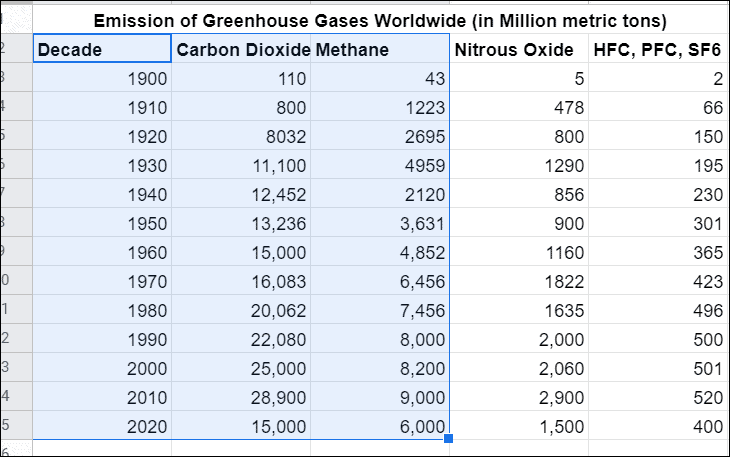Click Carbon Dioxide value 22,080

[241, 338]
